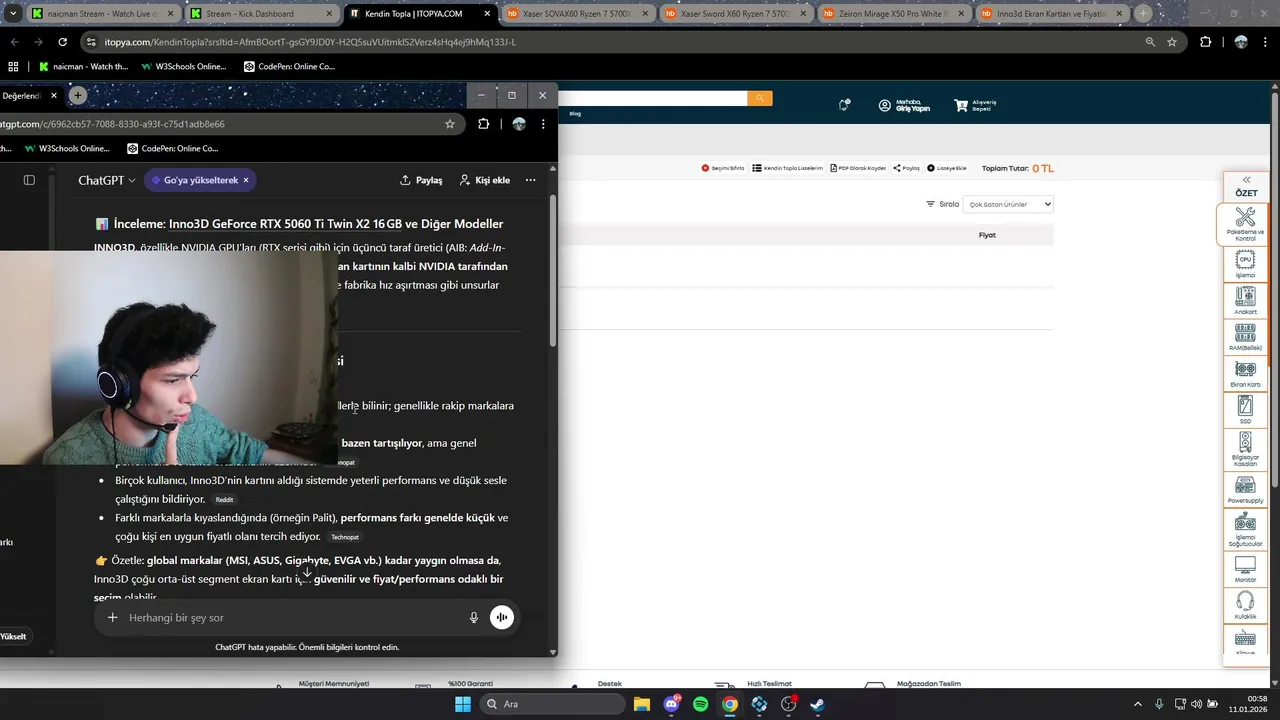Image resolution: width=1280 pixels, height=720 pixels.
Task: Open the tab search dropdown arrow
Action: click(x=13, y=14)
